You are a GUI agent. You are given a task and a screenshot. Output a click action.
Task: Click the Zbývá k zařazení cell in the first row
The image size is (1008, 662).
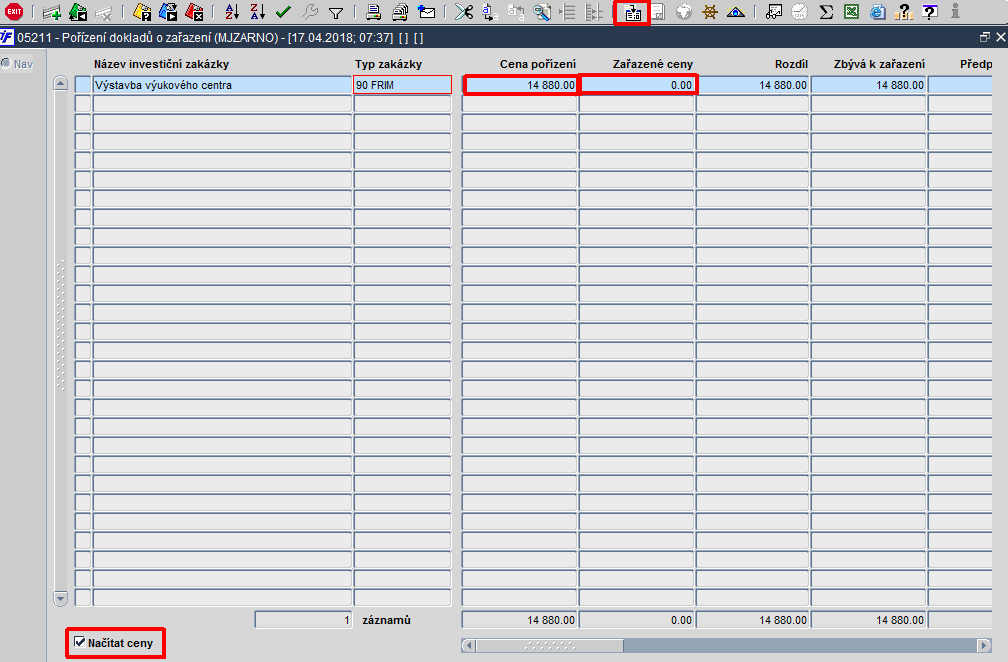click(869, 85)
